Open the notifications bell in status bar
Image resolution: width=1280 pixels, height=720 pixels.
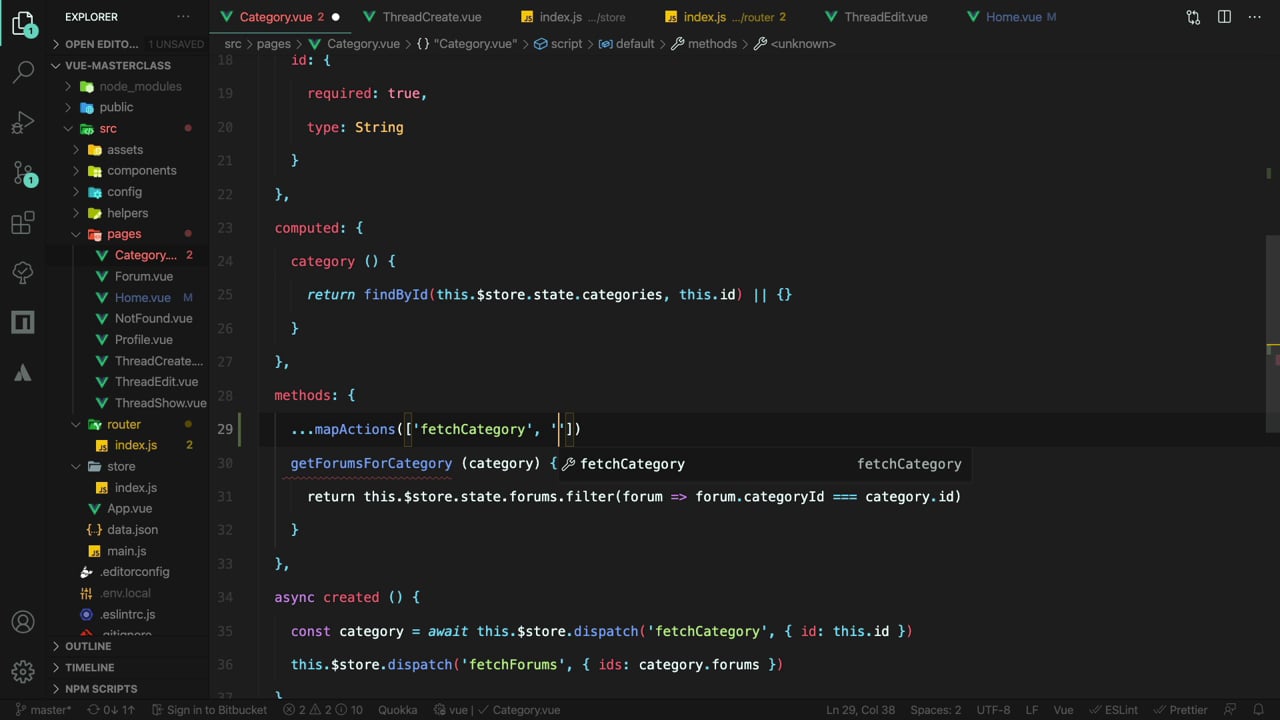1258,710
